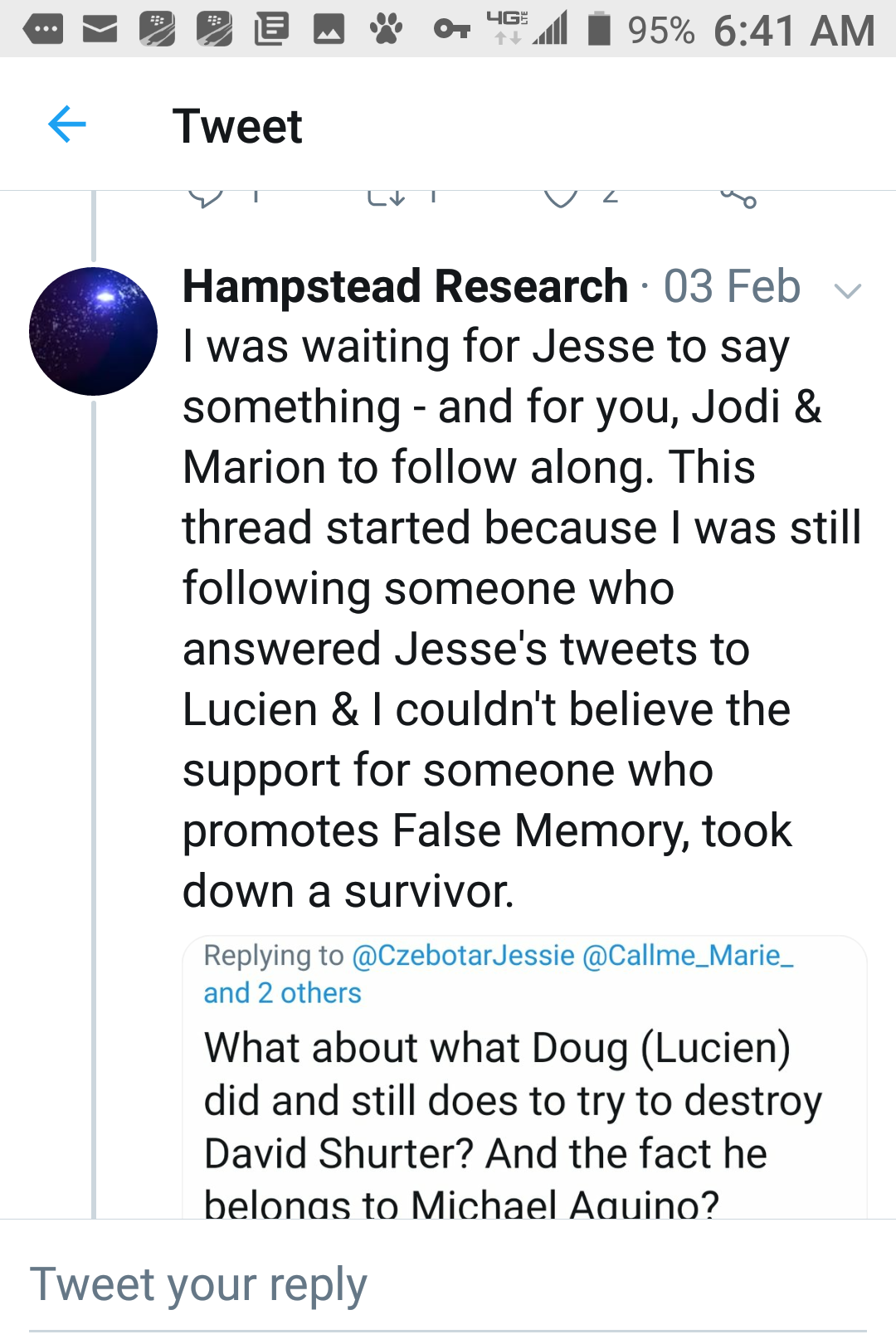Open Hampstead Research profile avatar

pyautogui.click(x=93, y=331)
